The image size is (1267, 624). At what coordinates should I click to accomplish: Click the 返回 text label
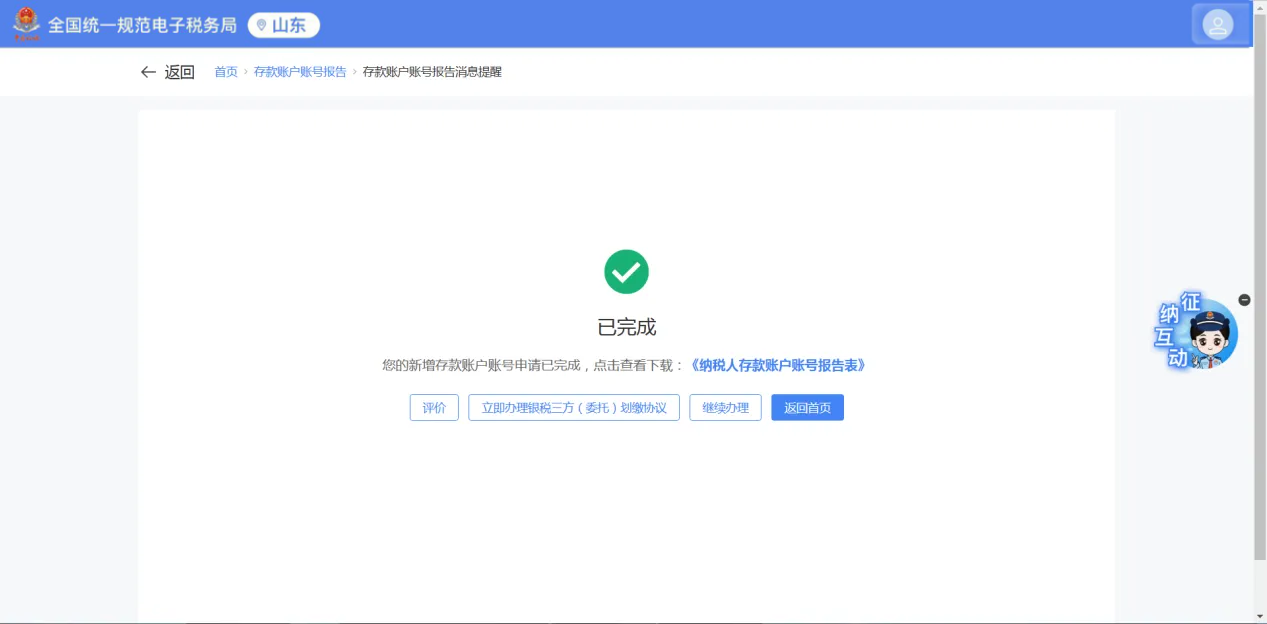pos(180,72)
